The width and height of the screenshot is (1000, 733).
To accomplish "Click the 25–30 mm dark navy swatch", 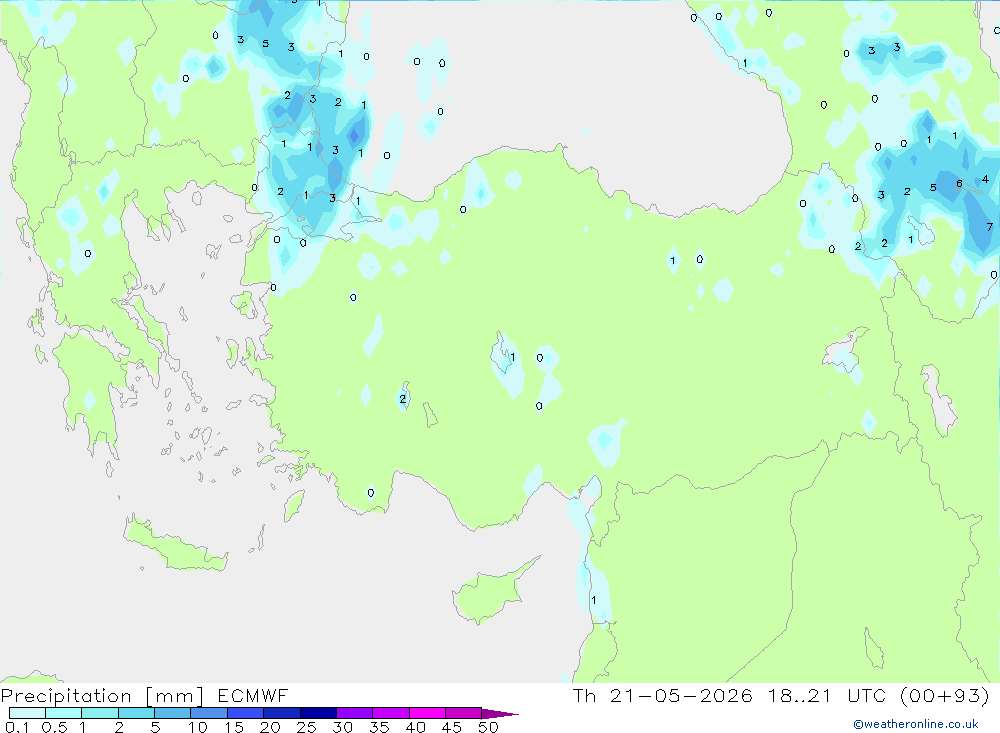I will click(318, 713).
